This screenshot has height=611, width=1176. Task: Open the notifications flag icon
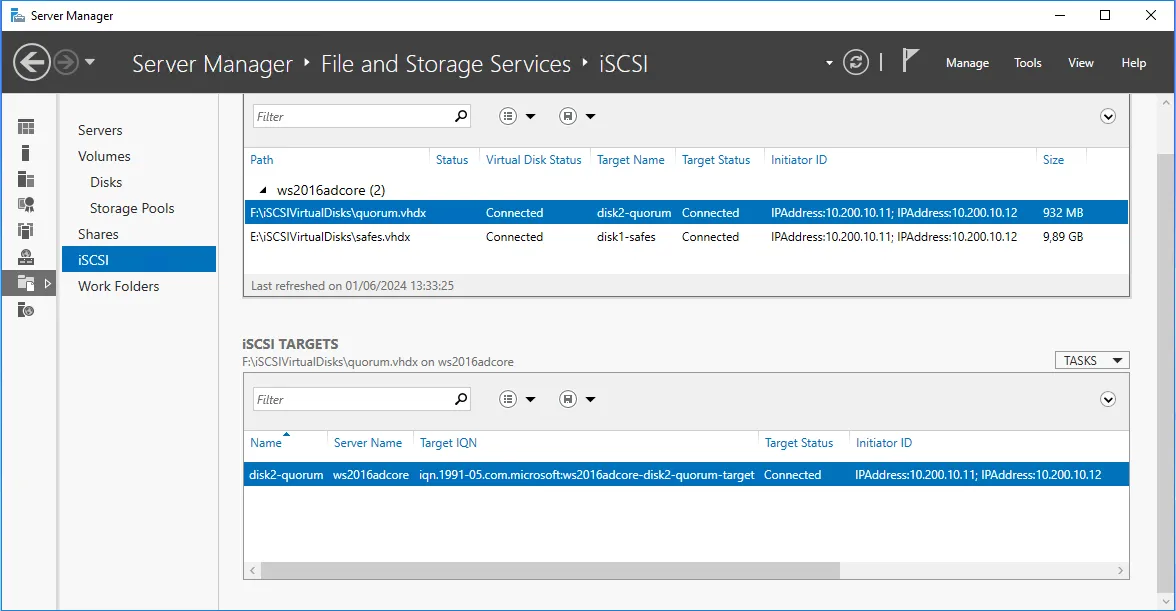(x=910, y=62)
